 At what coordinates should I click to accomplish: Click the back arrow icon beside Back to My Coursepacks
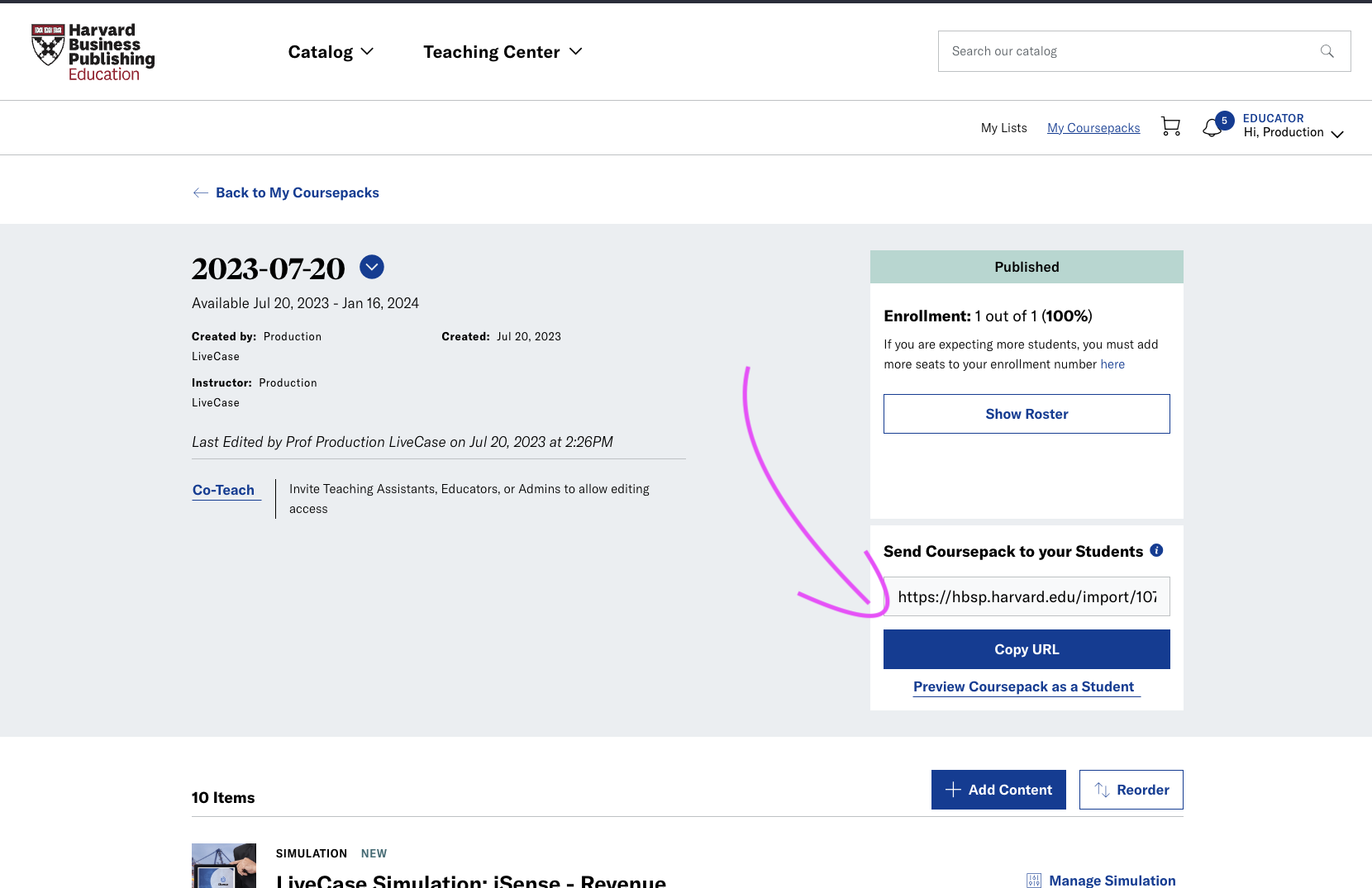(x=200, y=192)
